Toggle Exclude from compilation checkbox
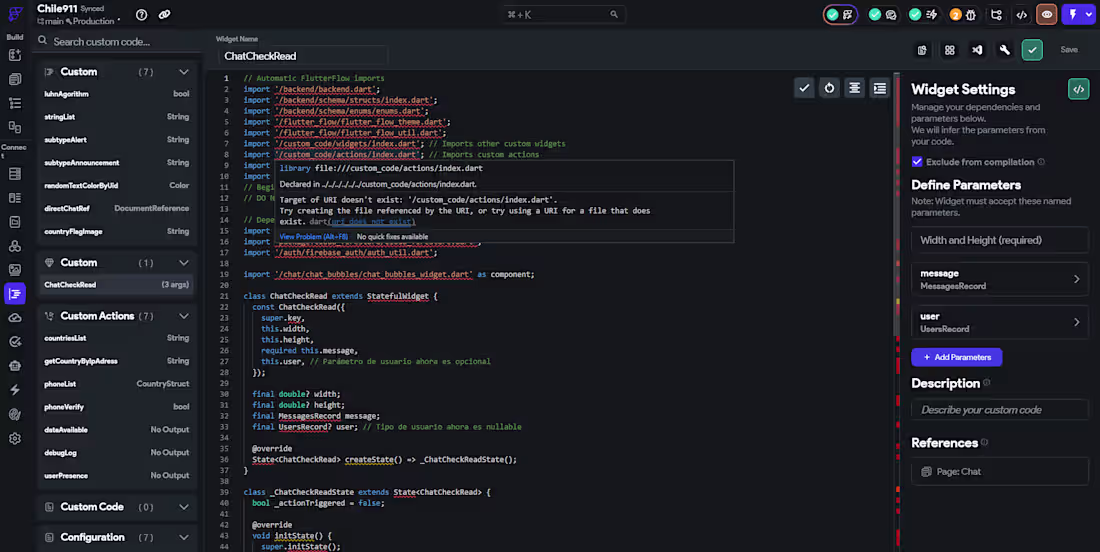The height and width of the screenshot is (552, 1100). 917,162
